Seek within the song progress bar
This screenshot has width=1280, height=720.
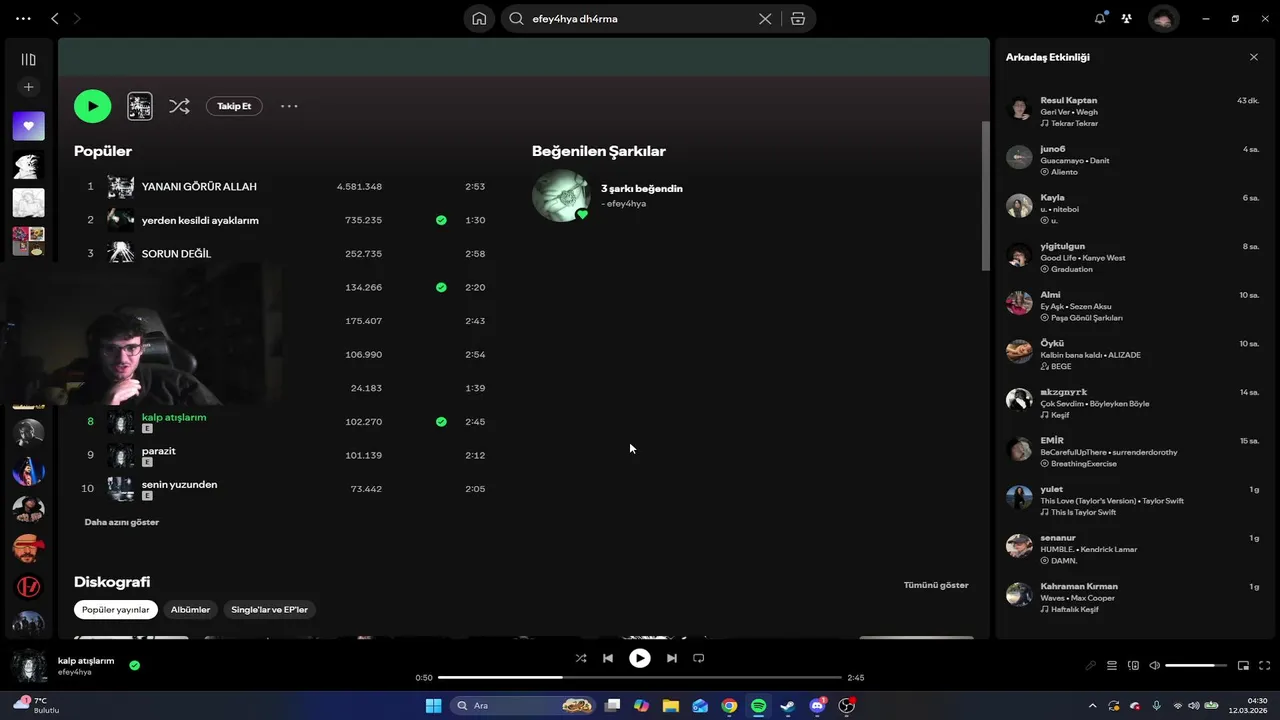640,678
